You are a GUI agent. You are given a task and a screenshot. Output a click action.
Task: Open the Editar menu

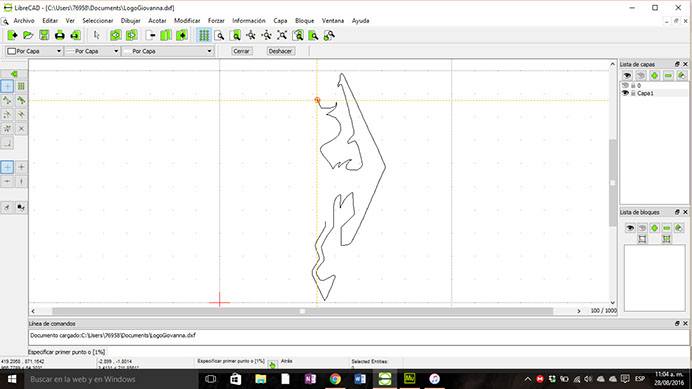click(x=50, y=21)
